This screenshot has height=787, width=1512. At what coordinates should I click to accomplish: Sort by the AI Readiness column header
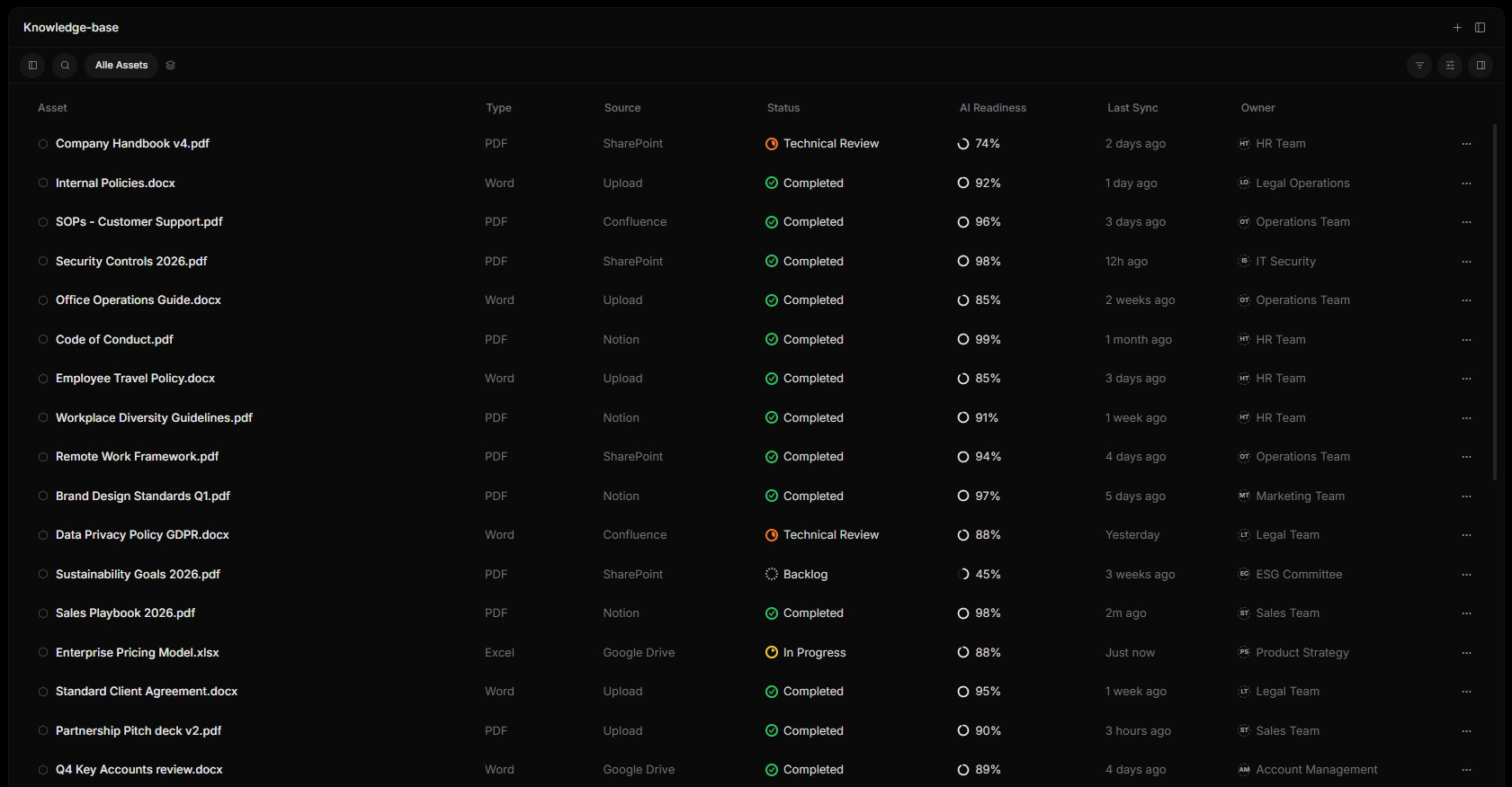pos(993,108)
